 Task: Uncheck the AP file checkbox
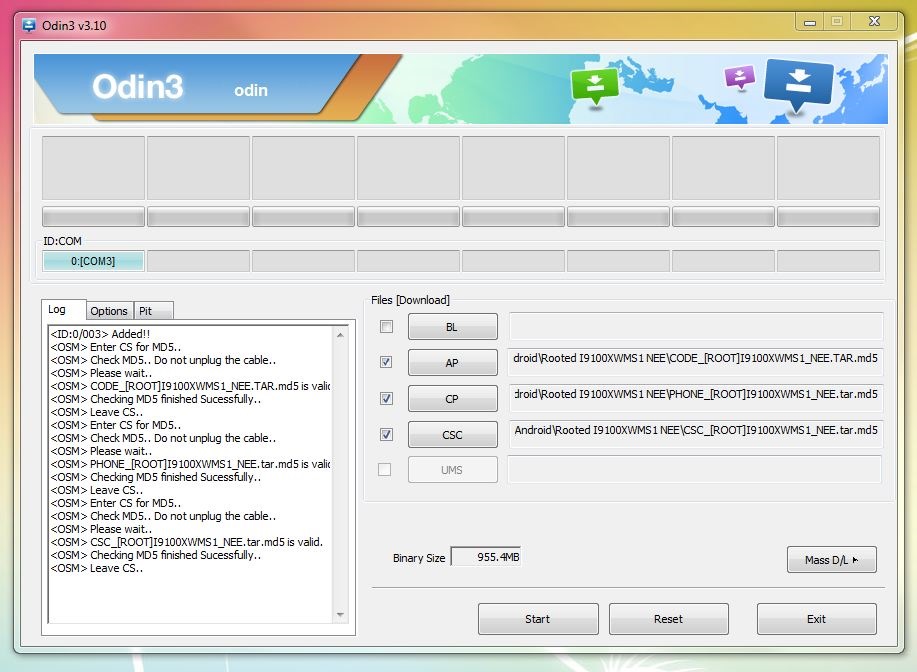386,362
